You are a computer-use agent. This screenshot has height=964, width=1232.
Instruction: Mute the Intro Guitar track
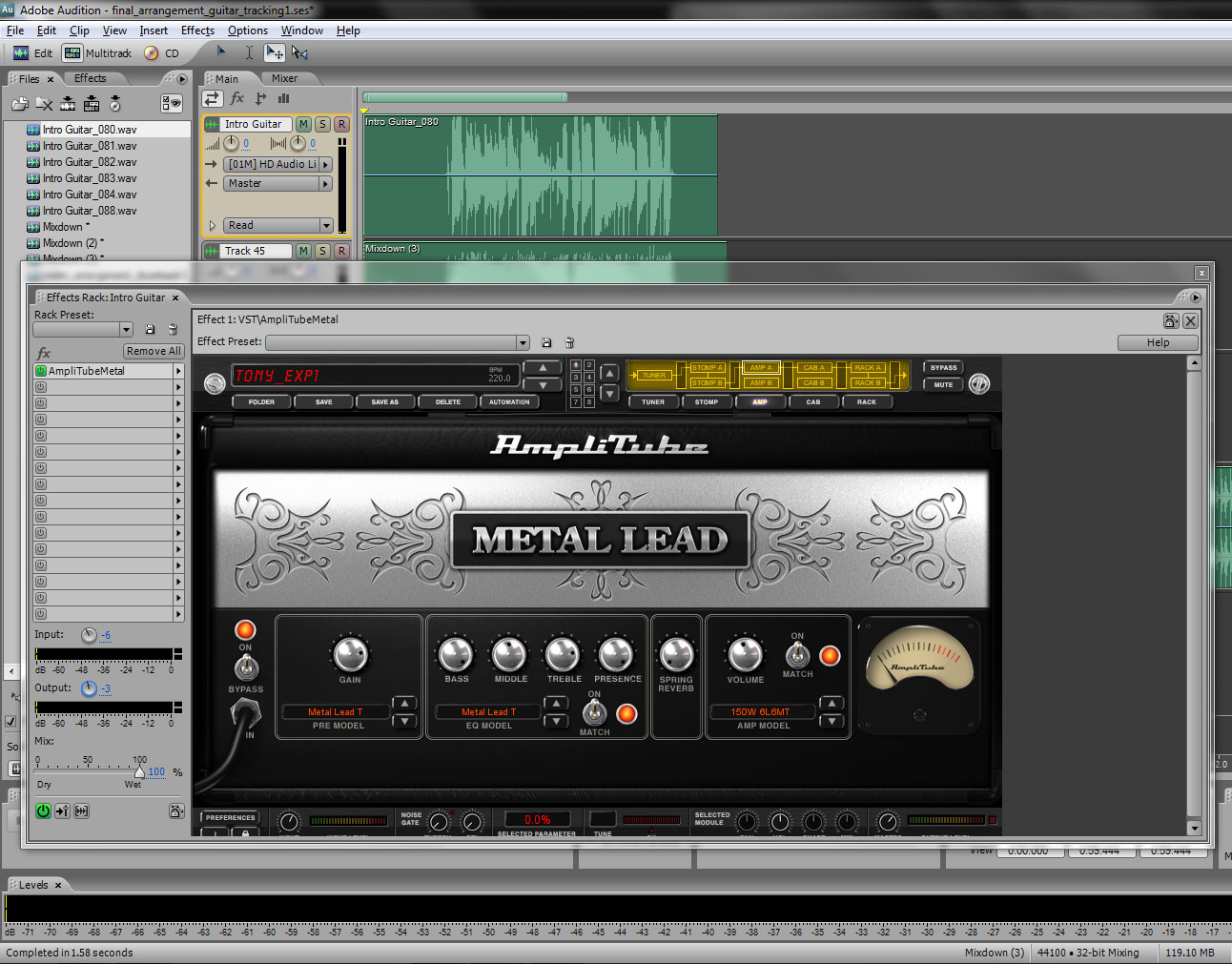tap(303, 124)
